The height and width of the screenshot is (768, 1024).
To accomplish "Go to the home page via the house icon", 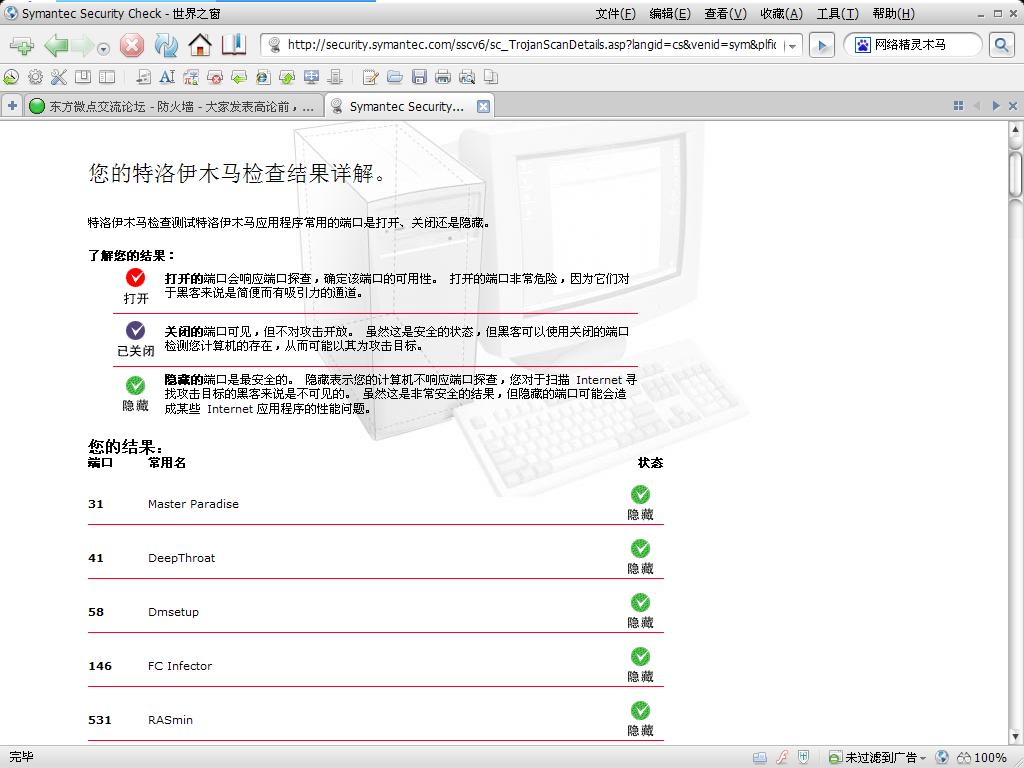I will tap(200, 45).
